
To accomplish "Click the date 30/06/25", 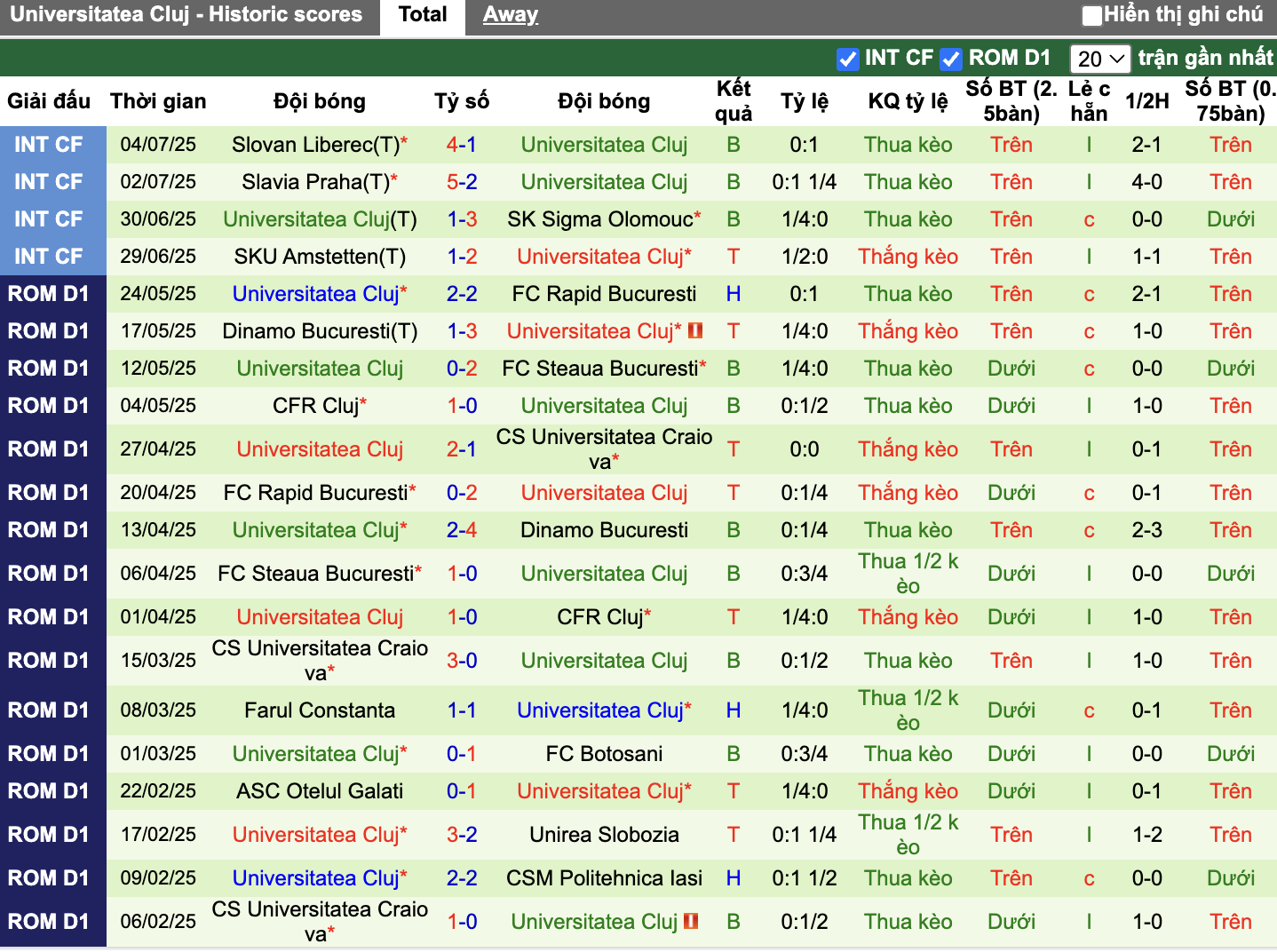I will (x=158, y=219).
